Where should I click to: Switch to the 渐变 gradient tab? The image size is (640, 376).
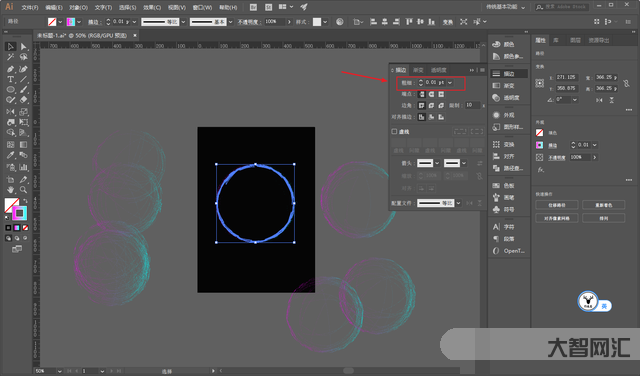(418, 70)
